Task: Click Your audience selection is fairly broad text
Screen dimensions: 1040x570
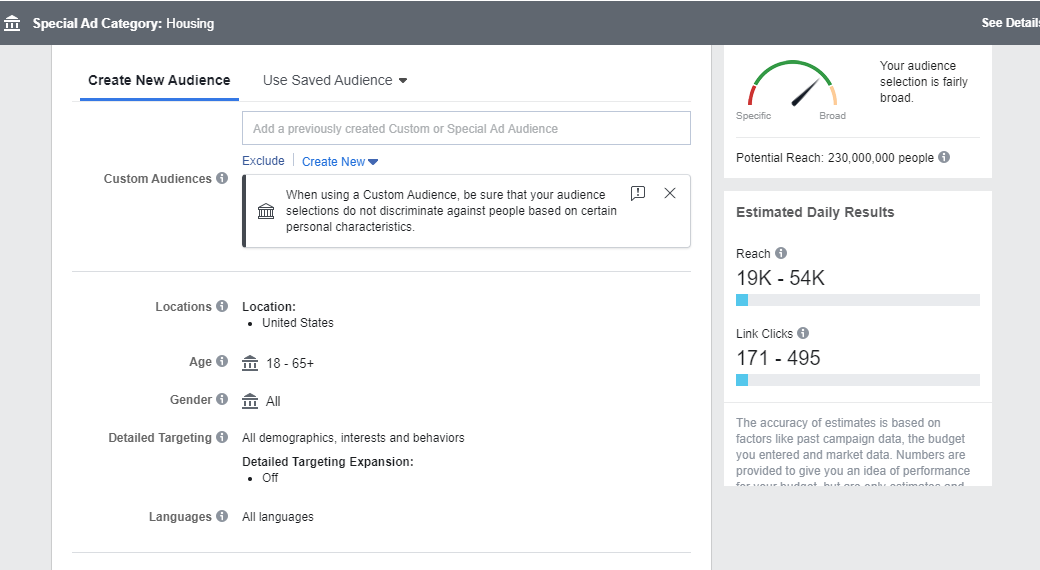Action: click(923, 82)
